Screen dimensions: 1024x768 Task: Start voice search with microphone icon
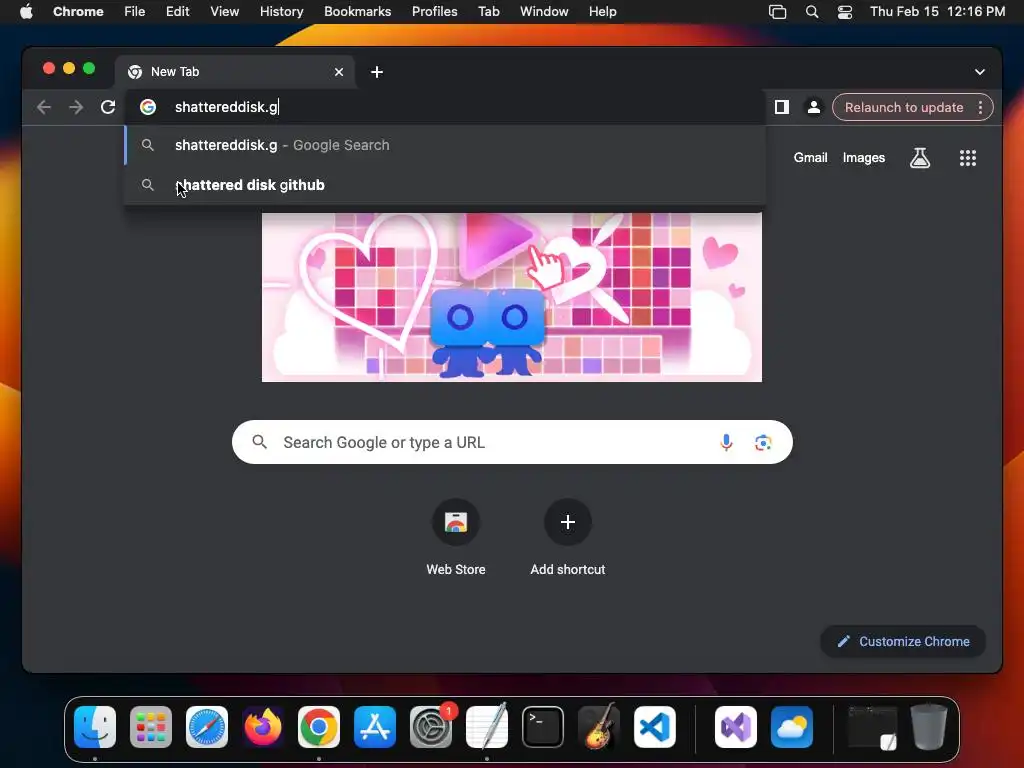point(726,442)
